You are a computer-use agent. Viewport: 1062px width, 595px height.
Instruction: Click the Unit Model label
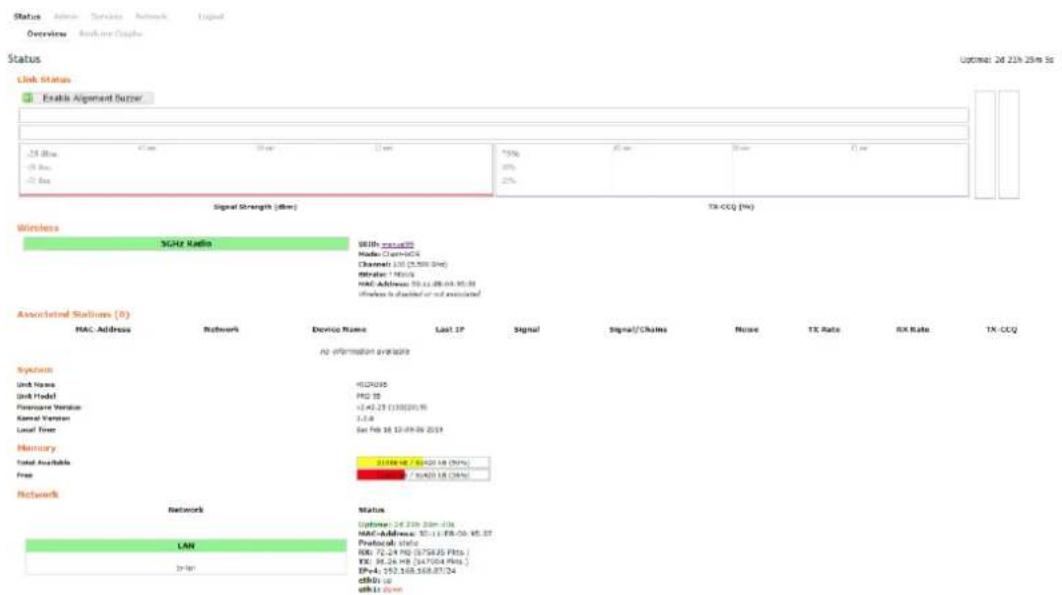[x=37, y=396]
